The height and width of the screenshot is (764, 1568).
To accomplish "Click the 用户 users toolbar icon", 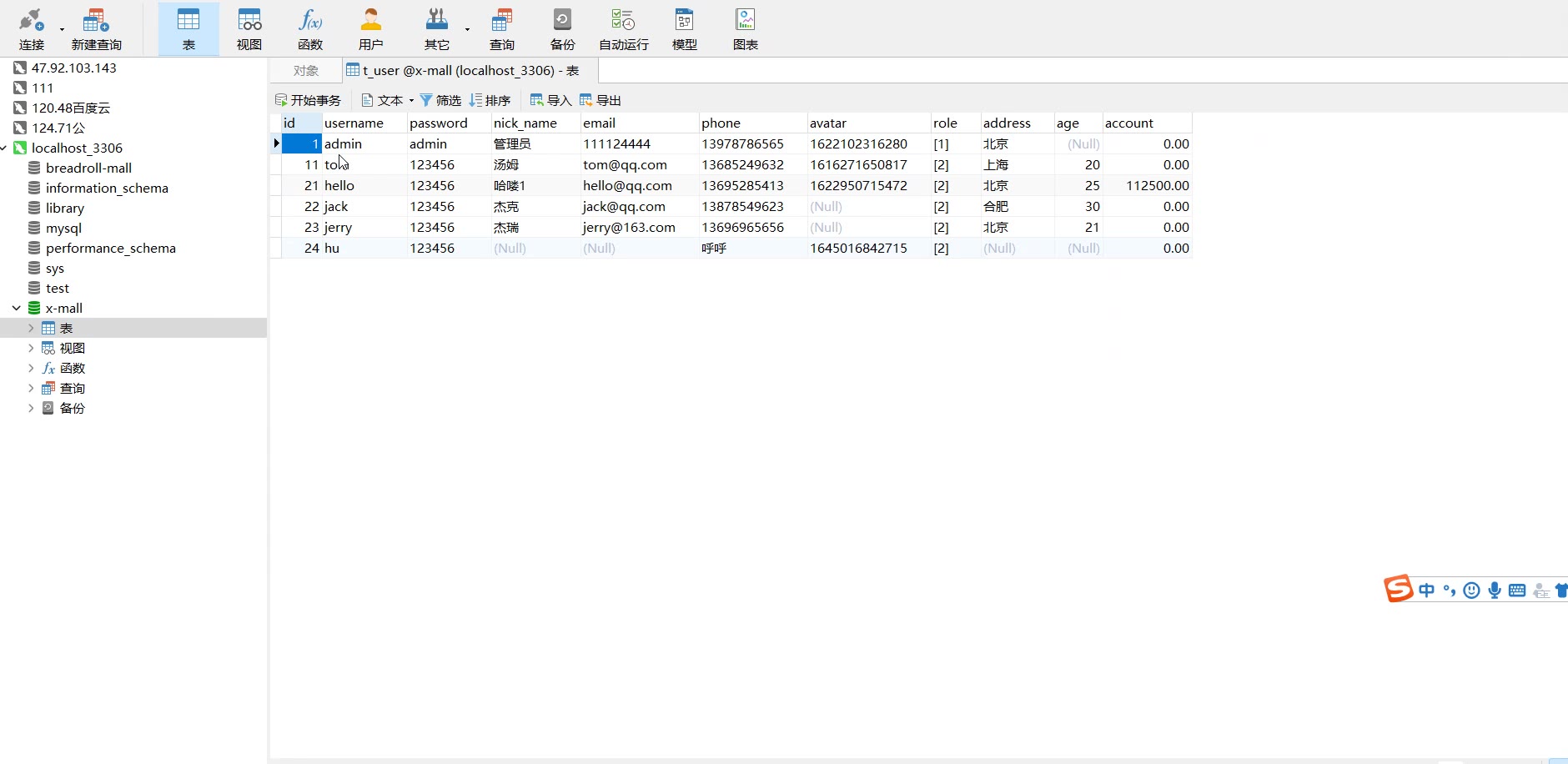I will pos(370,28).
